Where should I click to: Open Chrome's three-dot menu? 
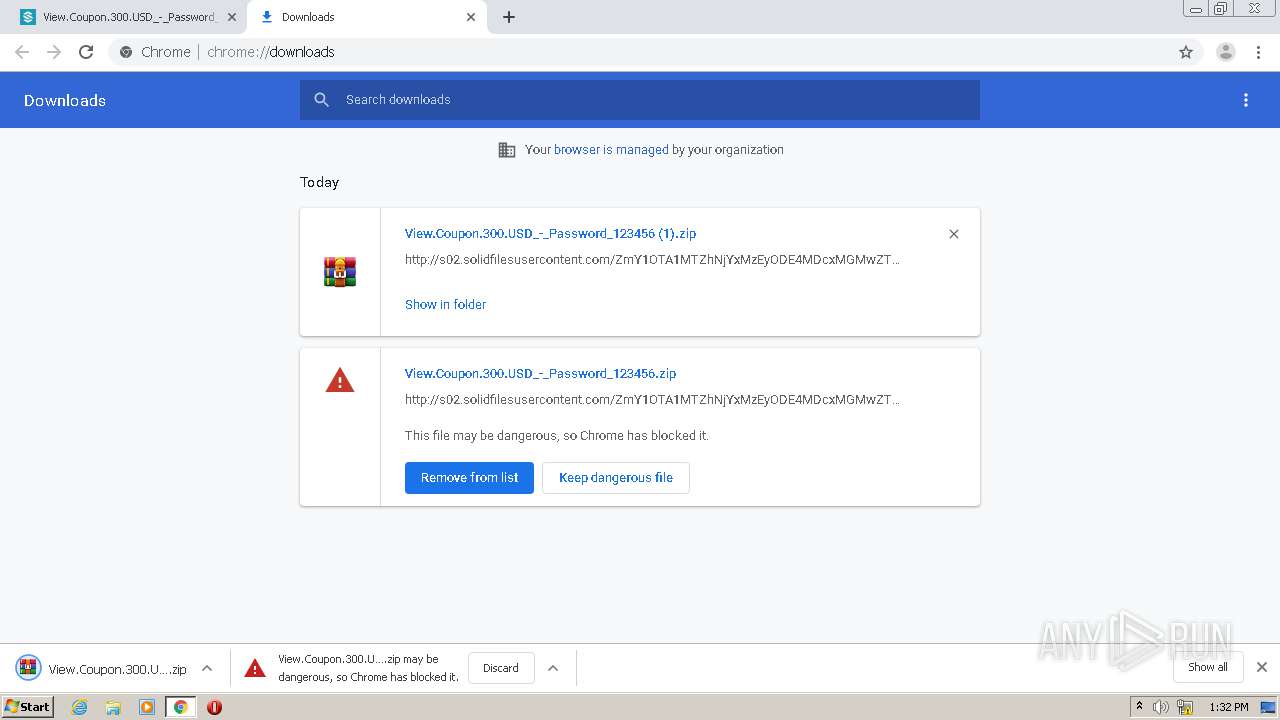1259,52
